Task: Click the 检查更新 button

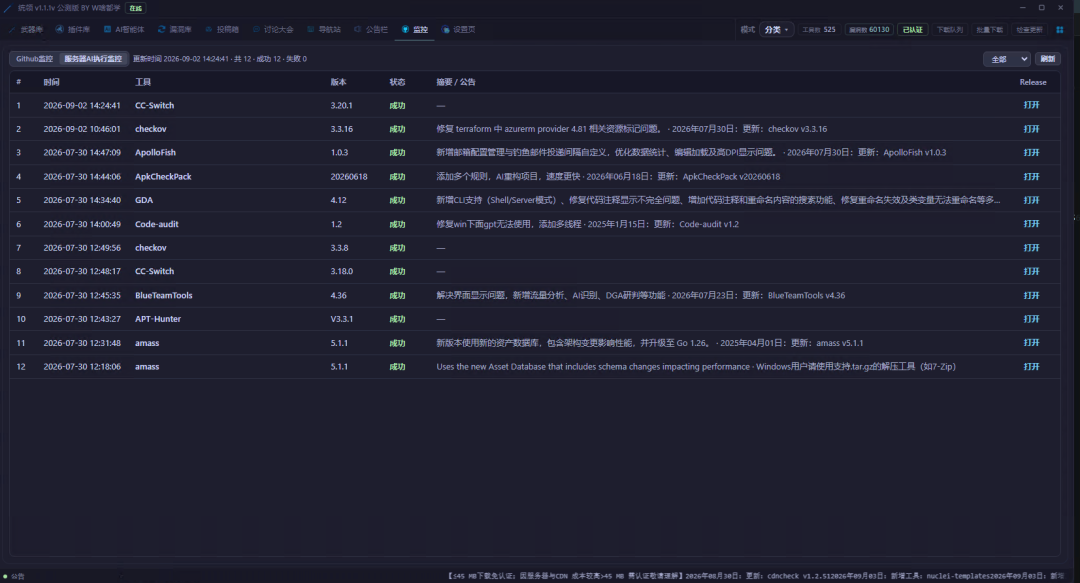Action: [1029, 30]
